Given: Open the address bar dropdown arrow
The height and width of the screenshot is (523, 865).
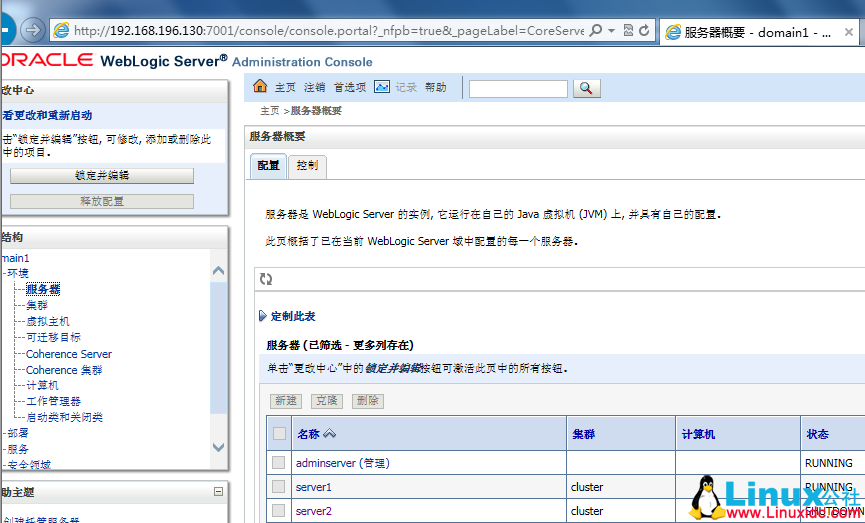Looking at the screenshot, I should tap(611, 31).
